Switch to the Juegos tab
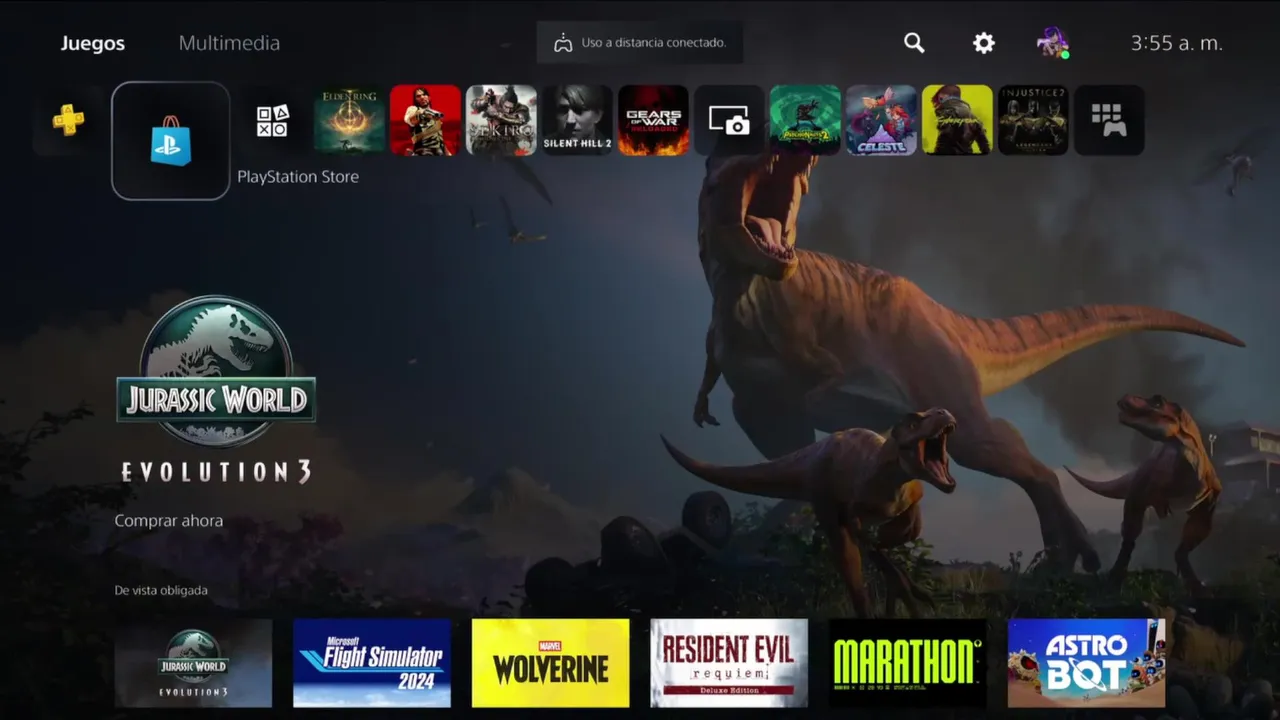Screen dimensions: 1280x720 click(92, 43)
